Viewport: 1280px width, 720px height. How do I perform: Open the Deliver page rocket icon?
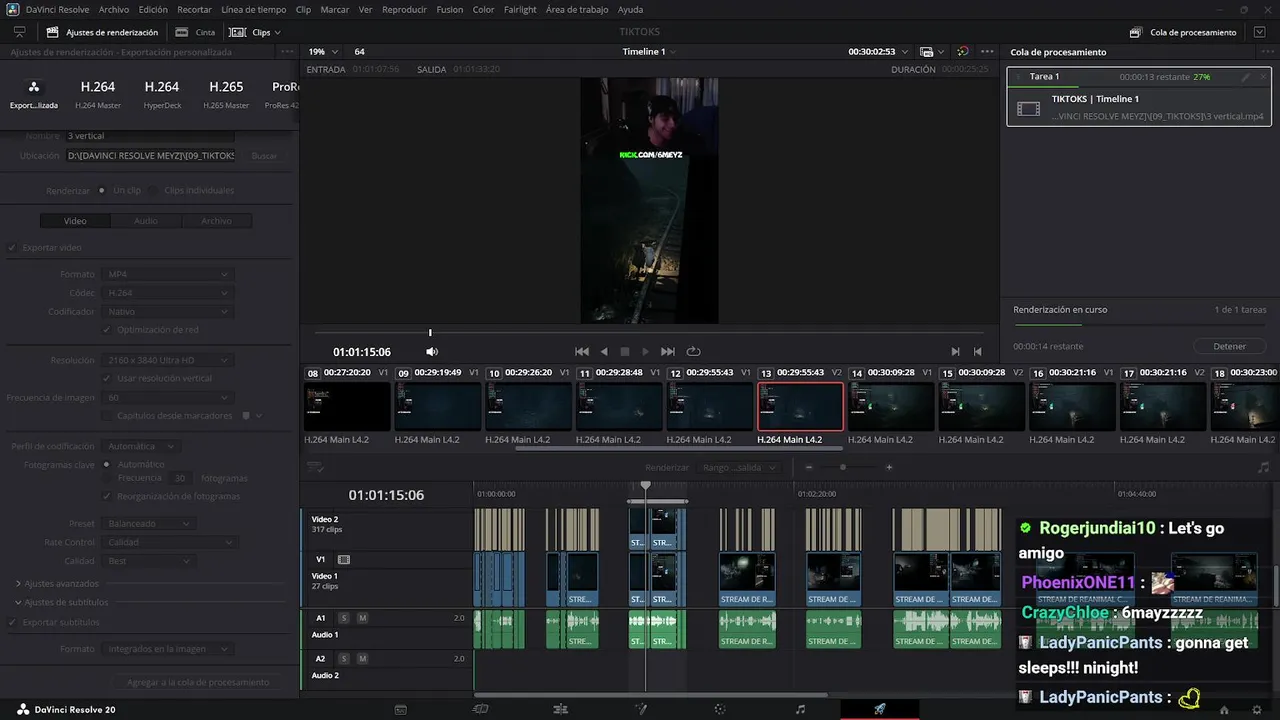(880, 709)
